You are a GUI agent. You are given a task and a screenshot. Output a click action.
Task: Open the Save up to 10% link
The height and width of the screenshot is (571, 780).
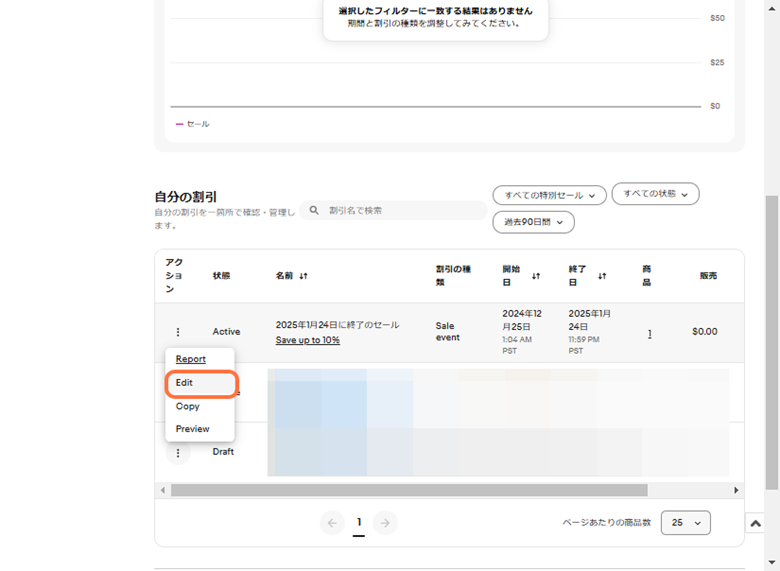307,340
